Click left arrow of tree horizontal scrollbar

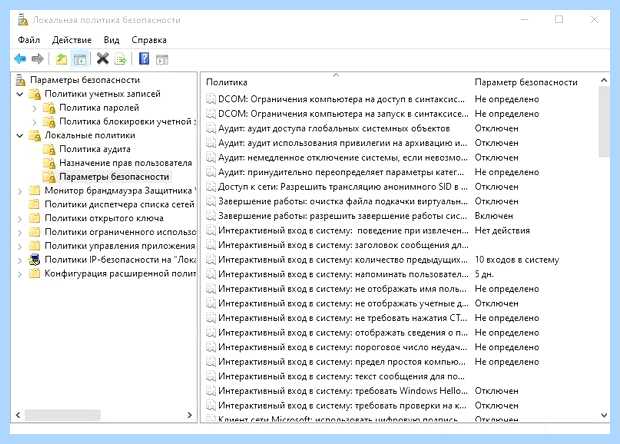tap(18, 415)
